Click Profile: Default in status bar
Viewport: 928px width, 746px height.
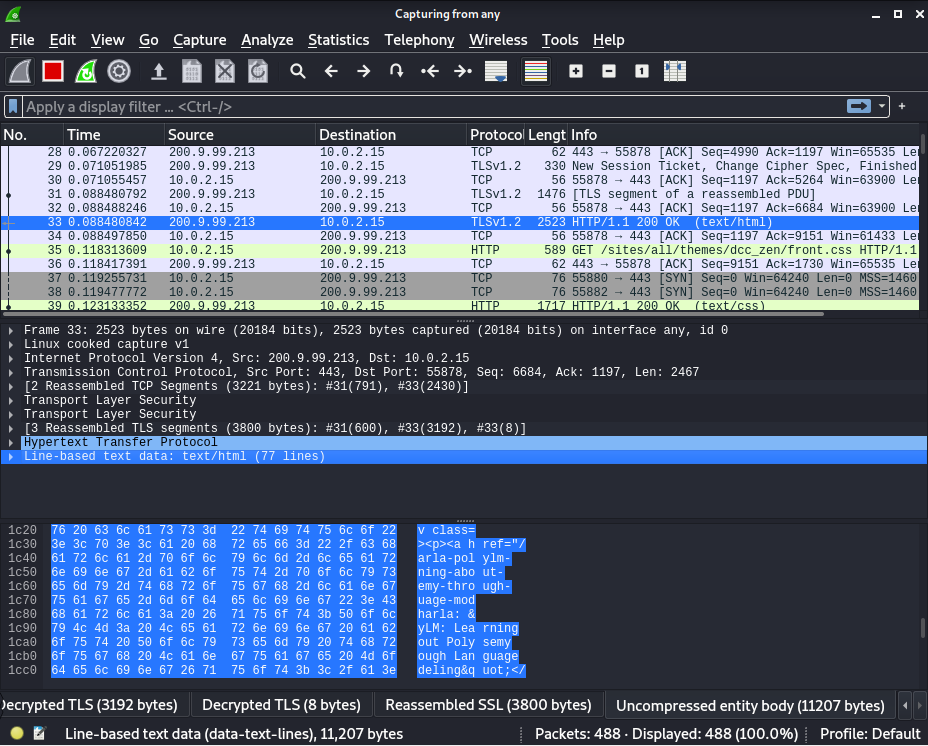pyautogui.click(x=872, y=734)
